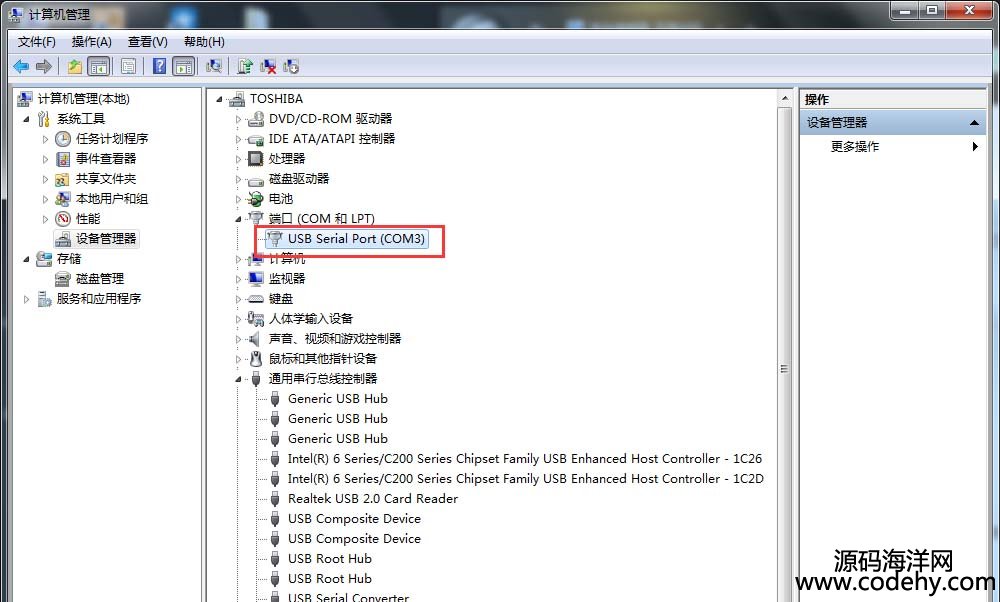Viewport: 1000px width, 602px height.
Task: Click the device list scrollbar up arrow
Action: [x=784, y=99]
